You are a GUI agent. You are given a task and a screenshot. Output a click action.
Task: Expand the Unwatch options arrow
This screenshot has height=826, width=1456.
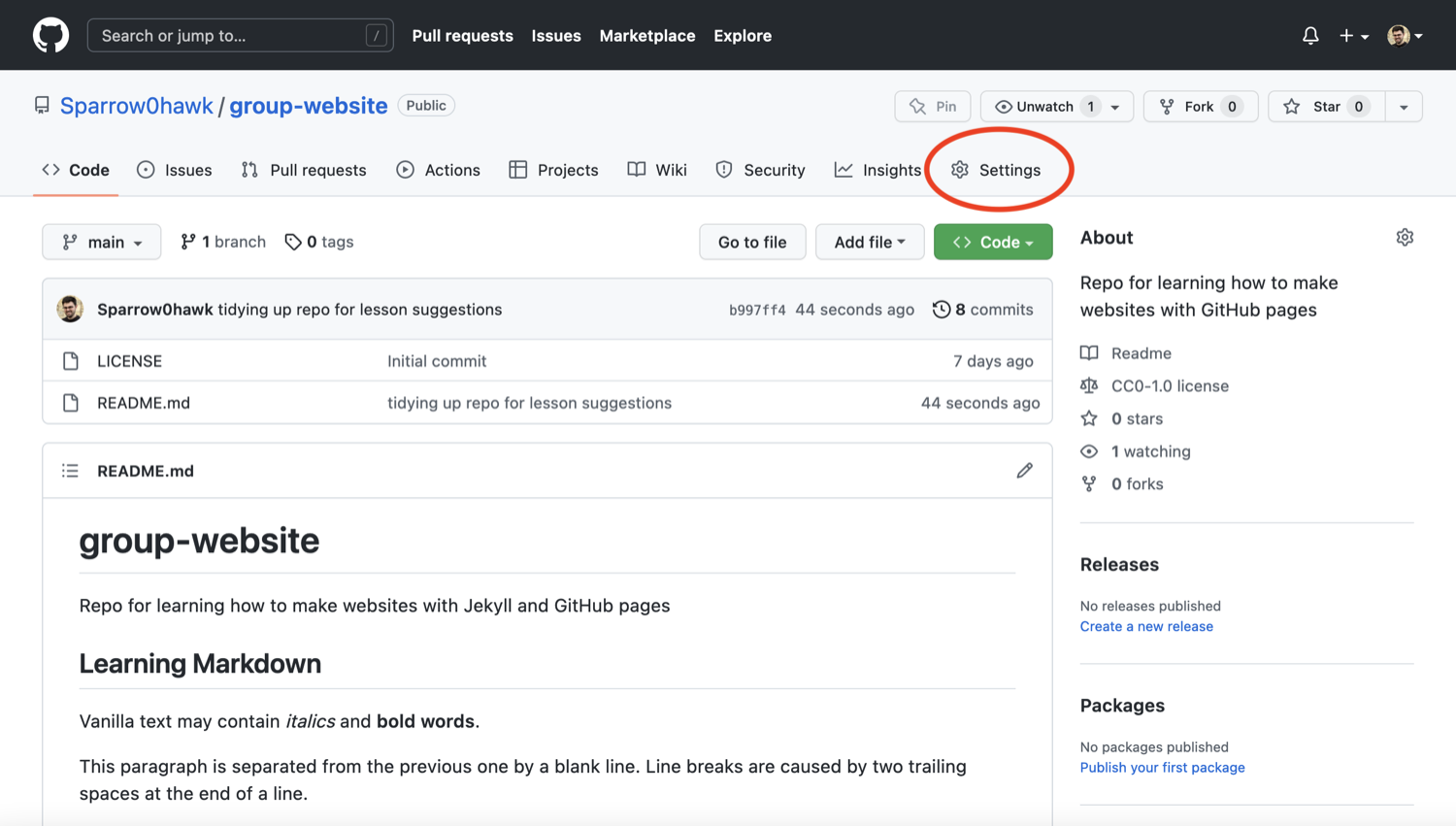1116,107
